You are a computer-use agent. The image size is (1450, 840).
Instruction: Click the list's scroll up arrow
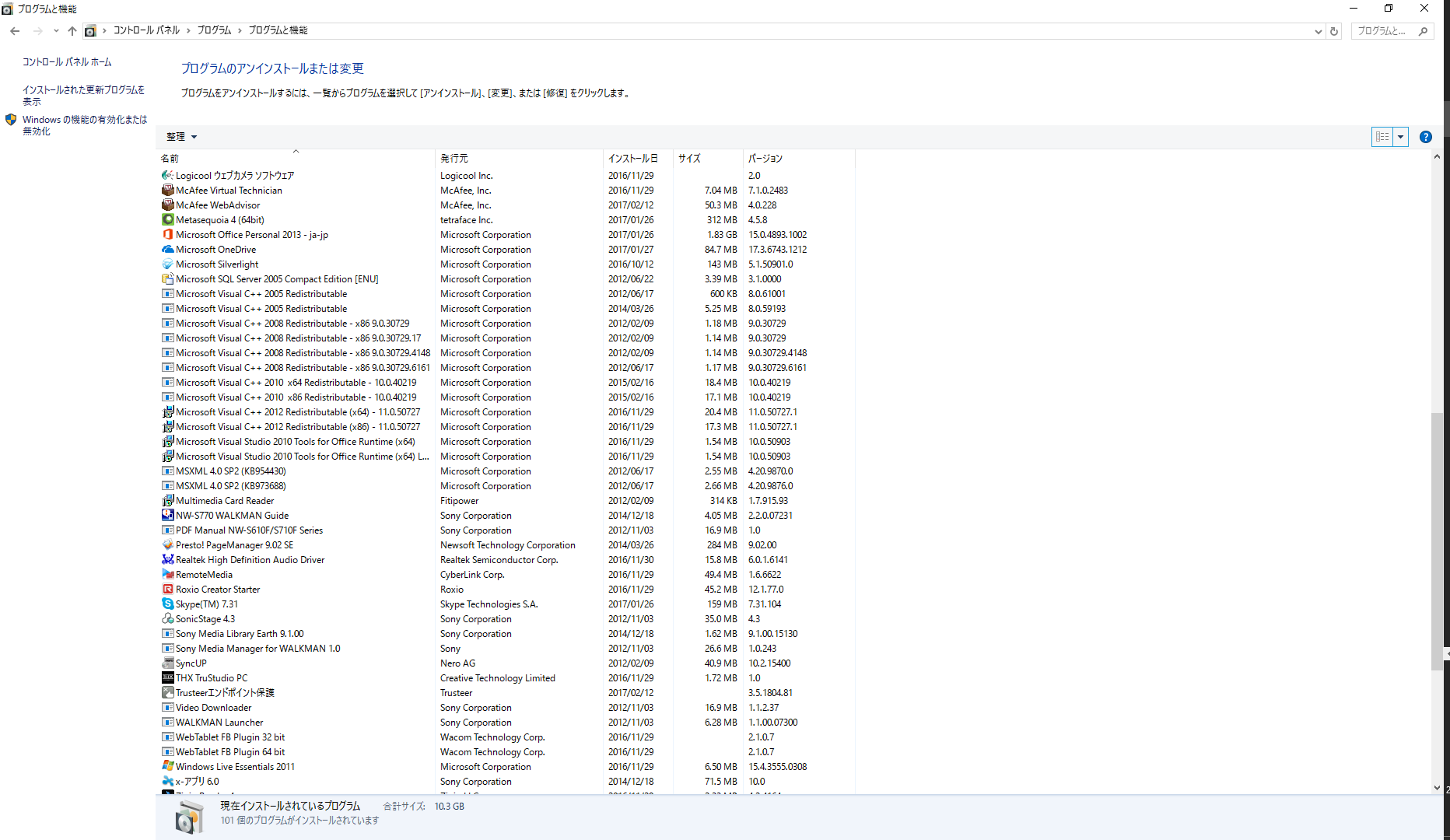tap(1437, 156)
